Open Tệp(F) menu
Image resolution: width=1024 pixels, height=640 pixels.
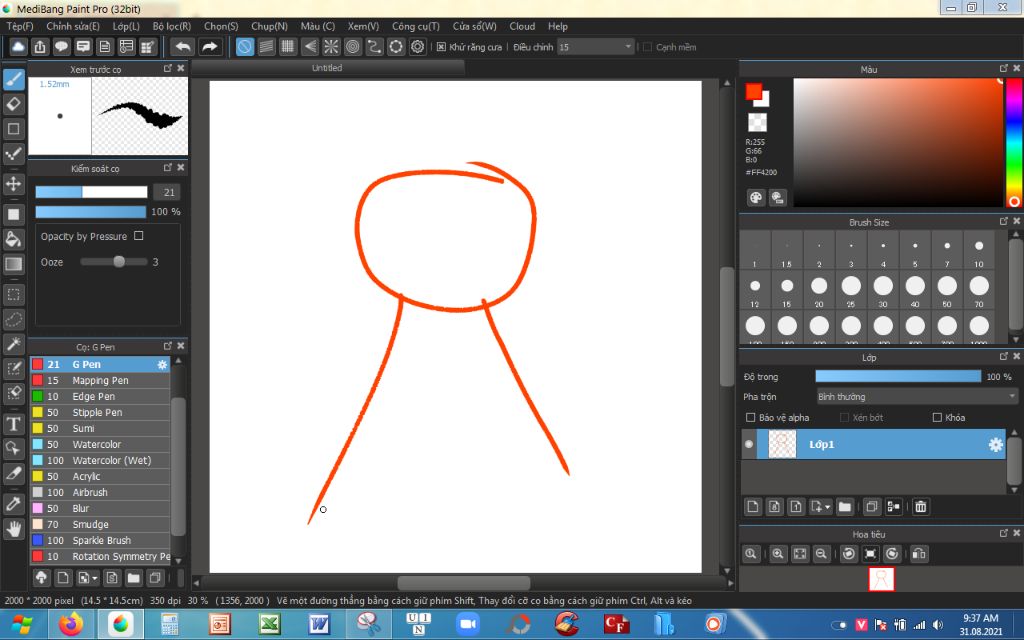click(20, 26)
